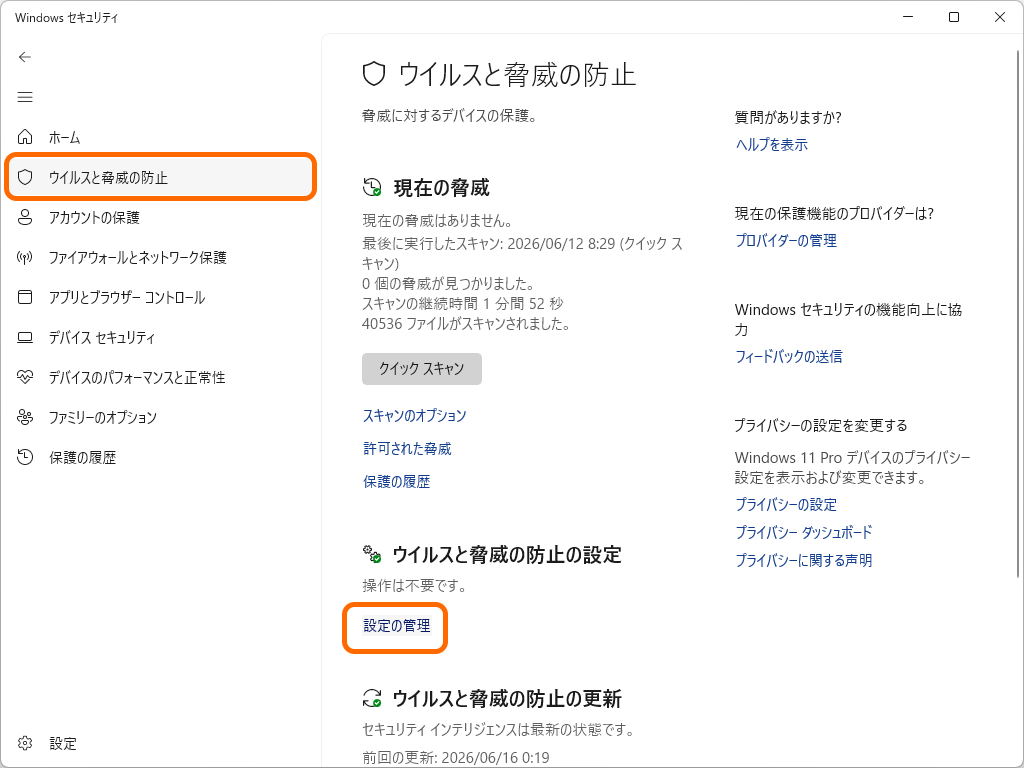The width and height of the screenshot is (1024, 768).
Task: Open 設定 at sidebar bottom
Action: 160,743
